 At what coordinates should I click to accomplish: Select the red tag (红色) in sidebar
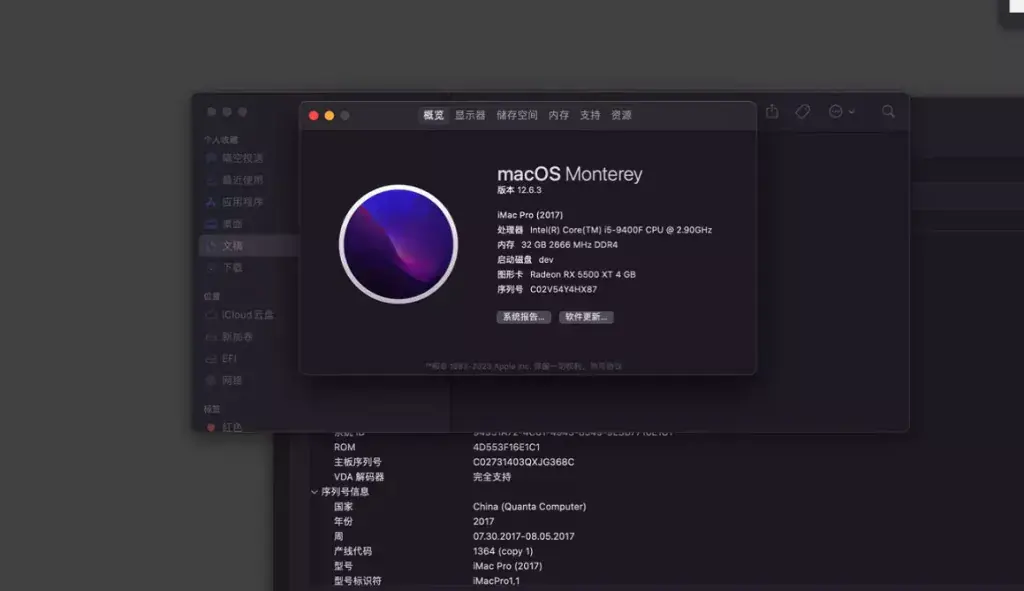(x=232, y=427)
